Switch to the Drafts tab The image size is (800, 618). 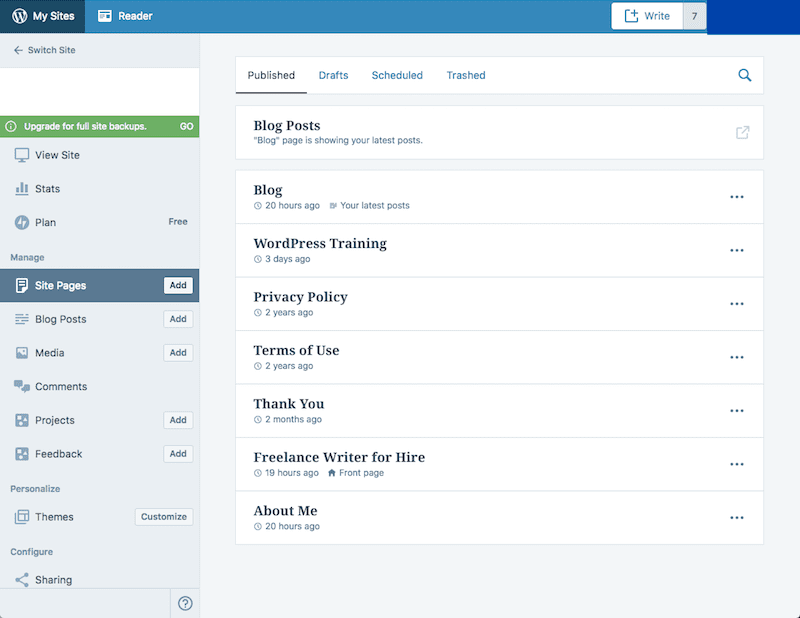click(x=333, y=76)
